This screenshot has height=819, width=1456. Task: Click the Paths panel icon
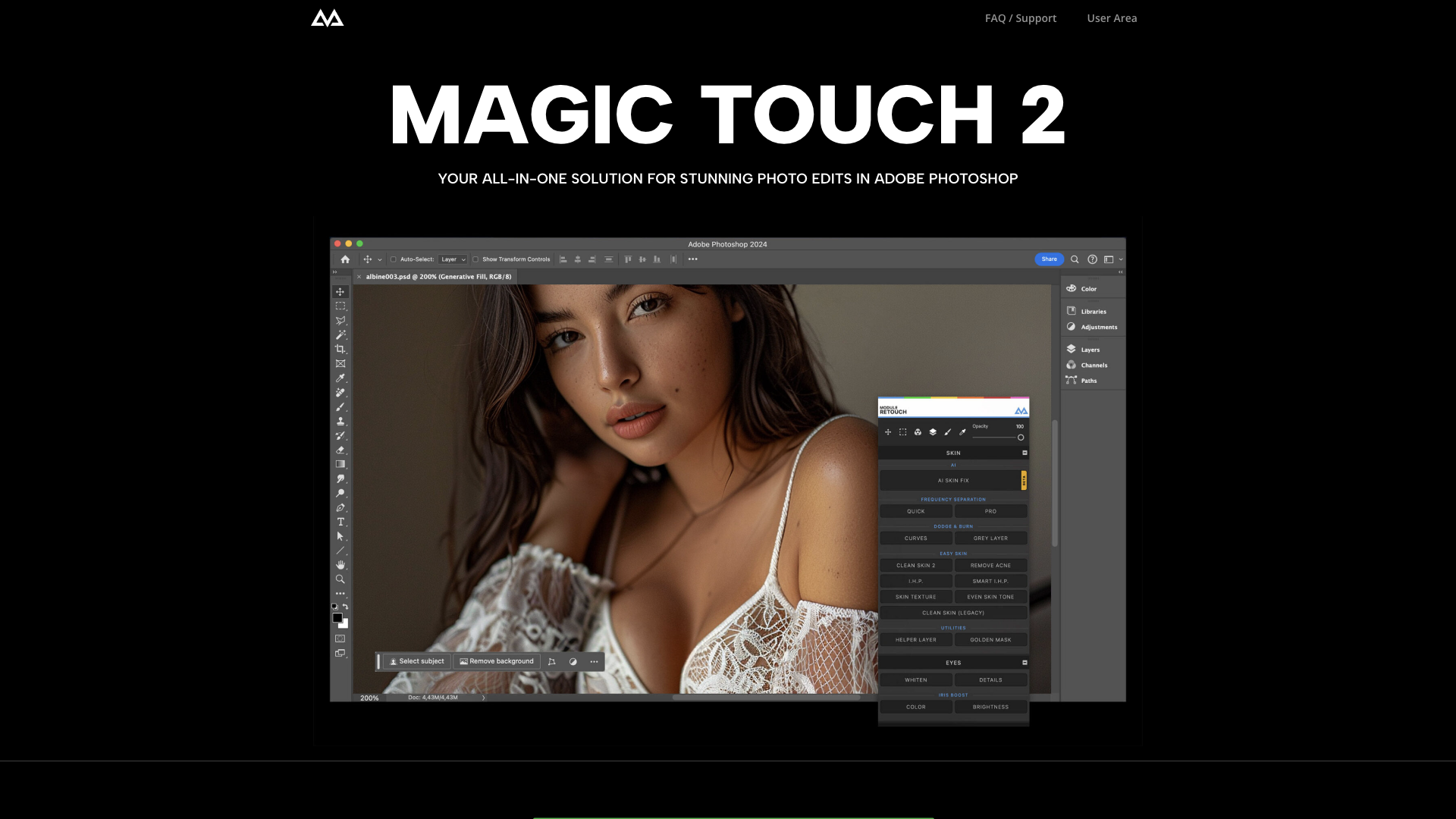(1071, 381)
